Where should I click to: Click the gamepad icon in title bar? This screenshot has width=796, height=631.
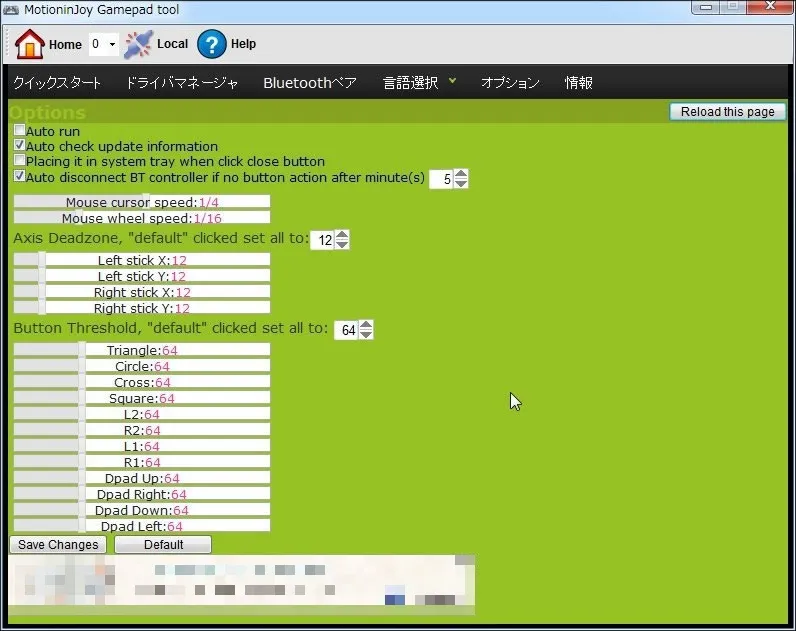11,9
